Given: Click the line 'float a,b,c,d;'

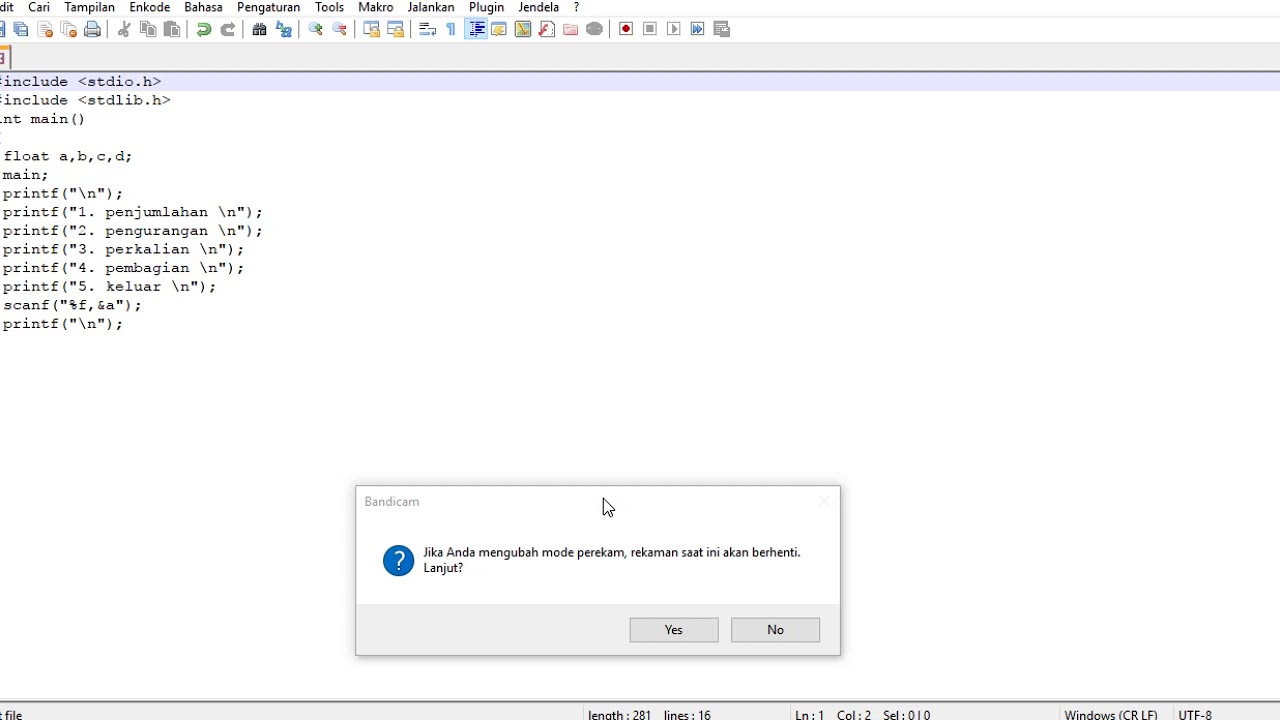Looking at the screenshot, I should point(68,156).
